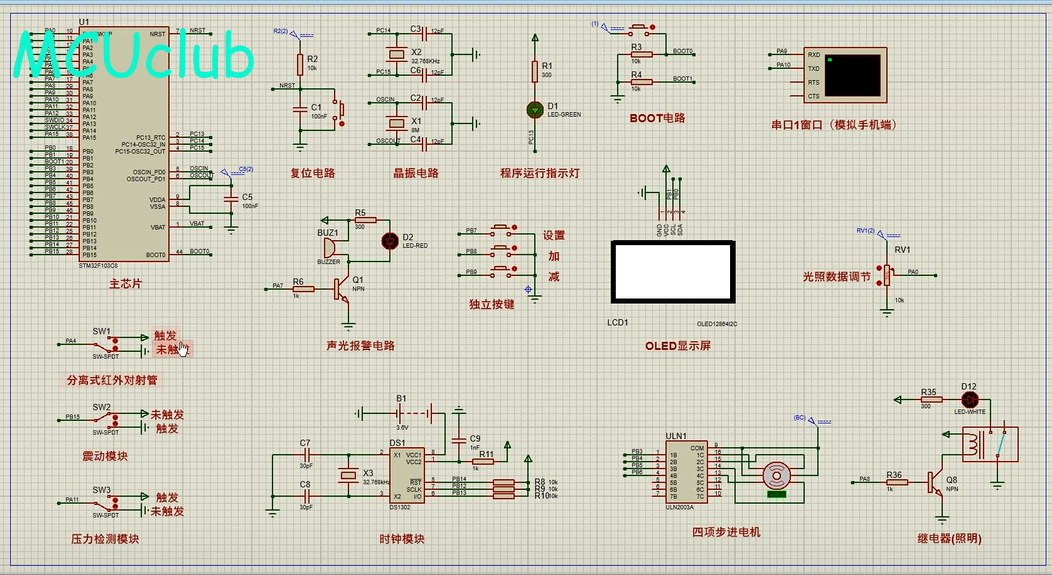Click the OLED显示屏 label
1052x575 pixels.
pyautogui.click(x=678, y=346)
